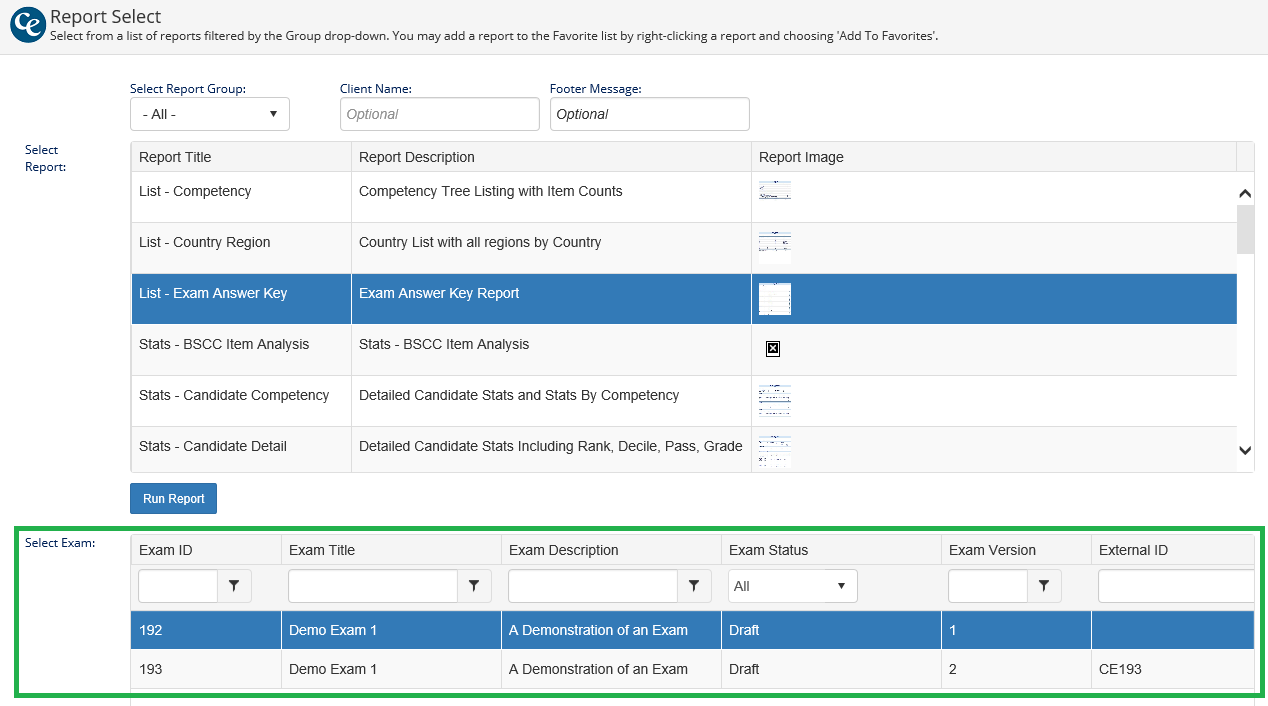The height and width of the screenshot is (706, 1268).
Task: Focus the Footer Message input field
Action: pyautogui.click(x=649, y=114)
